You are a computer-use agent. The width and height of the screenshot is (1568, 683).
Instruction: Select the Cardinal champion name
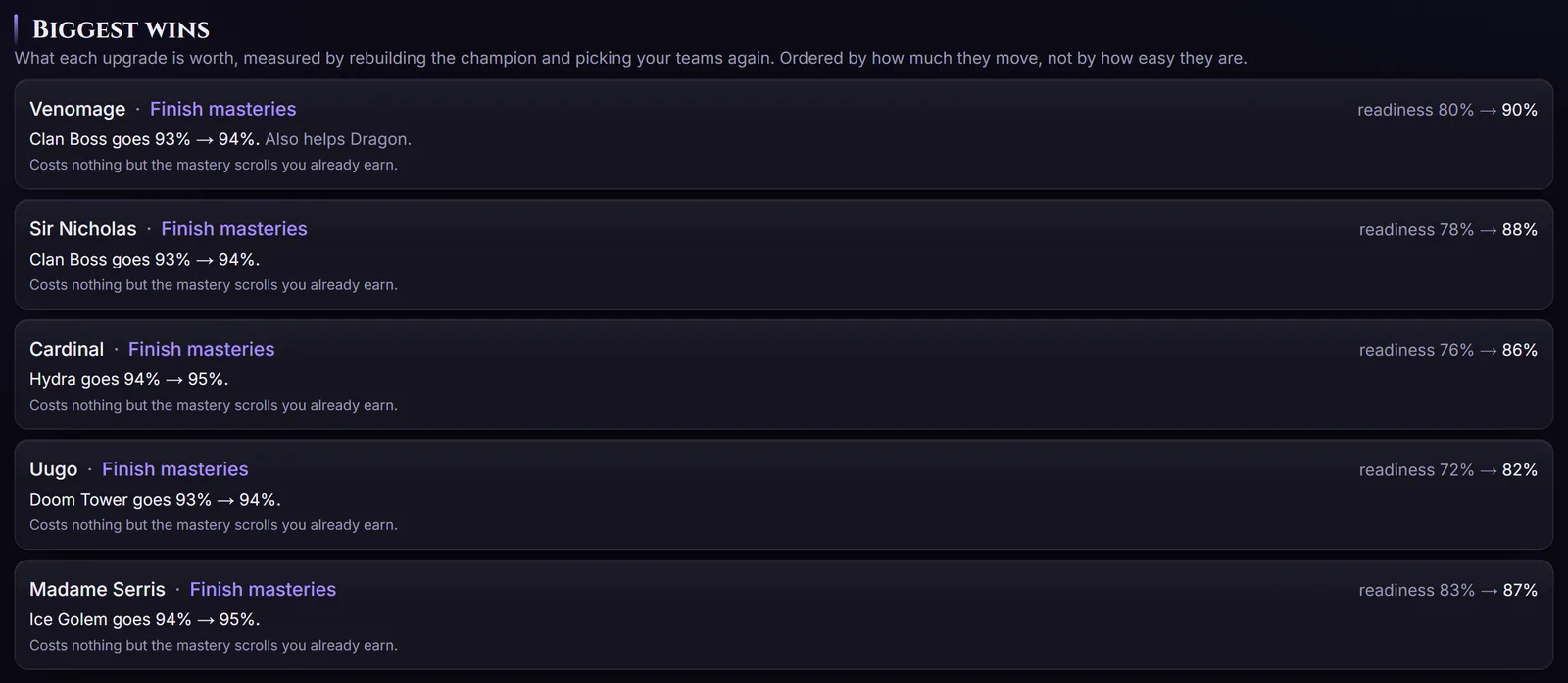click(x=67, y=350)
